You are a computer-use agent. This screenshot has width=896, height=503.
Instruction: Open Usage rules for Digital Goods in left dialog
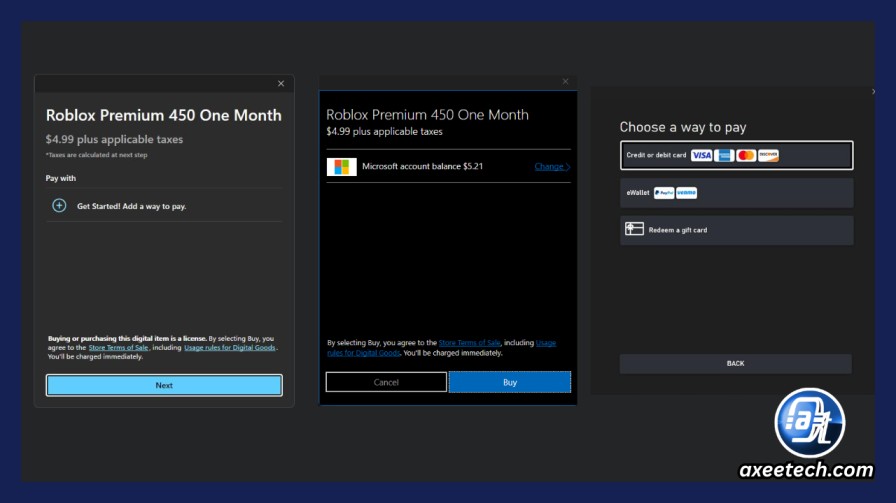(230, 348)
